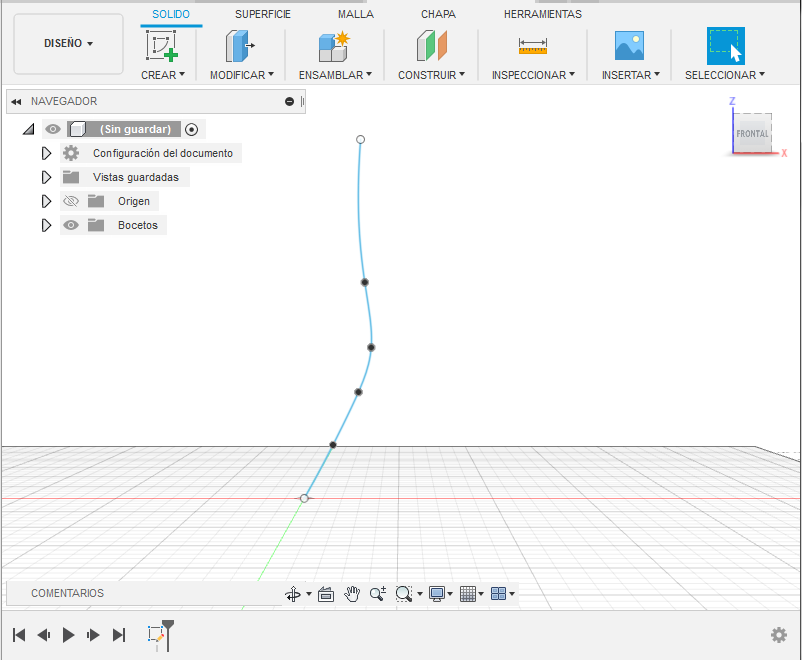802x660 pixels.
Task: Switch to the SUPERFICIE tab
Action: (263, 14)
